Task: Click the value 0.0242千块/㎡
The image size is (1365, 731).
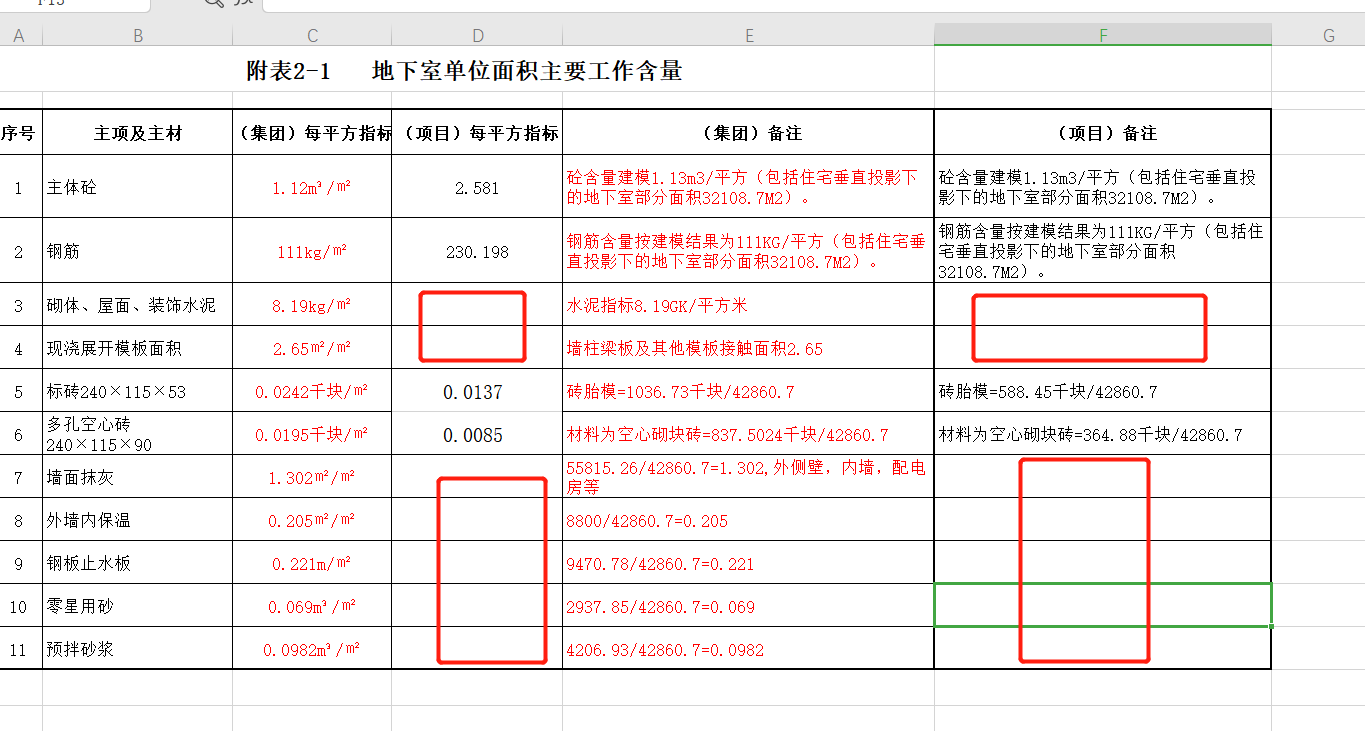Action: click(312, 391)
